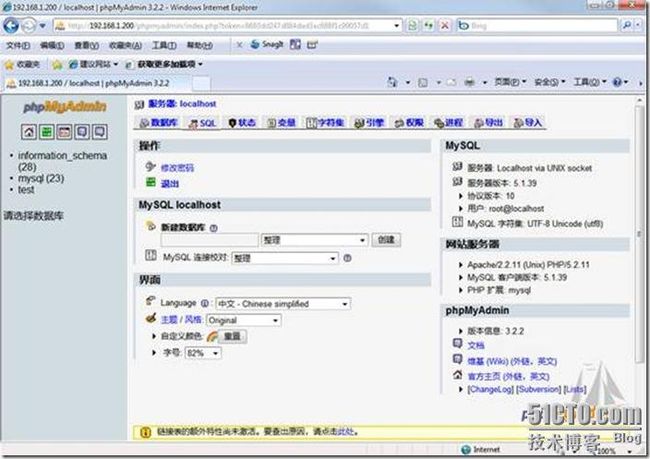Click the phpMyAdmin Home icon in sidebar
The width and height of the screenshot is (650, 459).
(29, 132)
